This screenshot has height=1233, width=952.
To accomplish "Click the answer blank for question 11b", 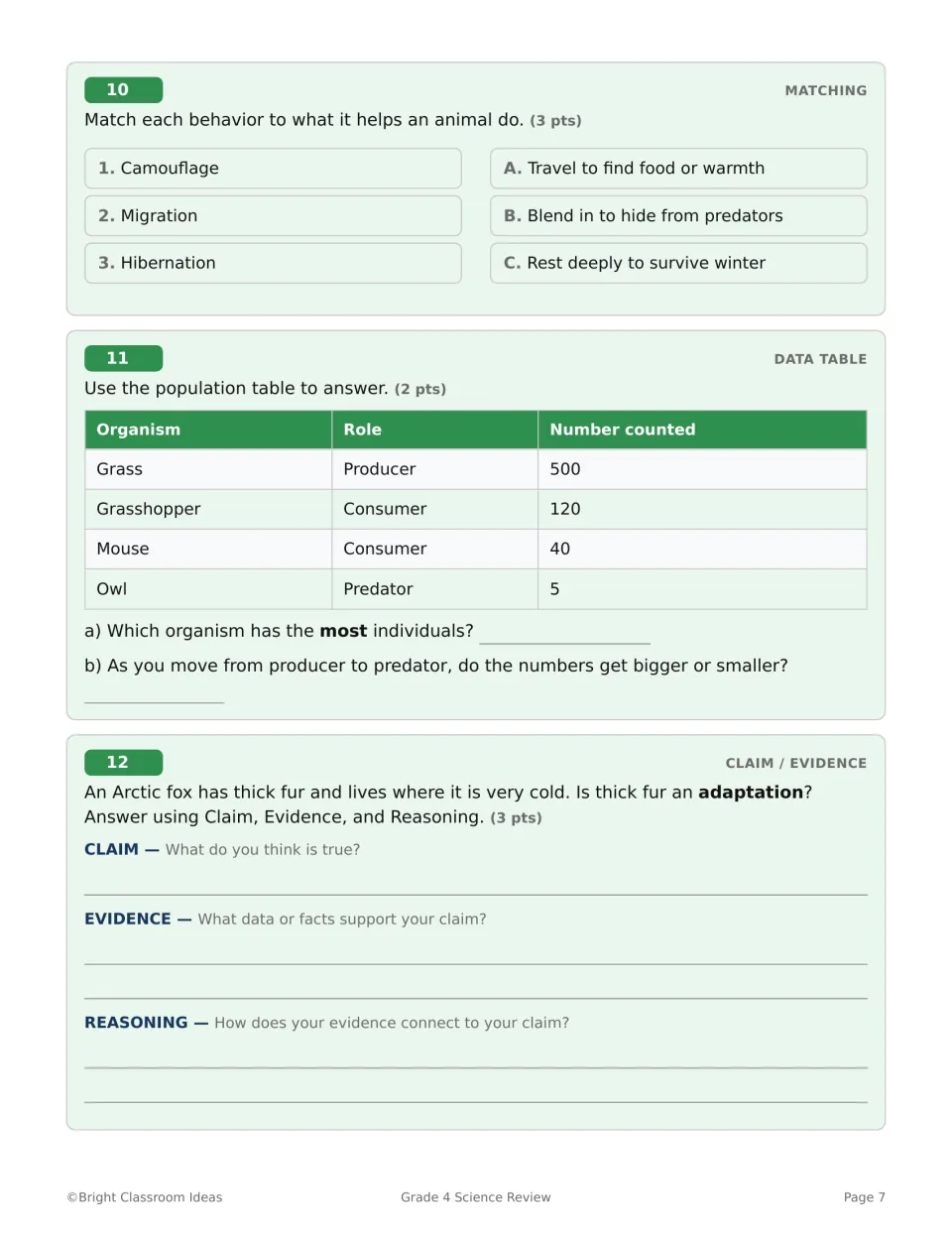I will click(154, 693).
